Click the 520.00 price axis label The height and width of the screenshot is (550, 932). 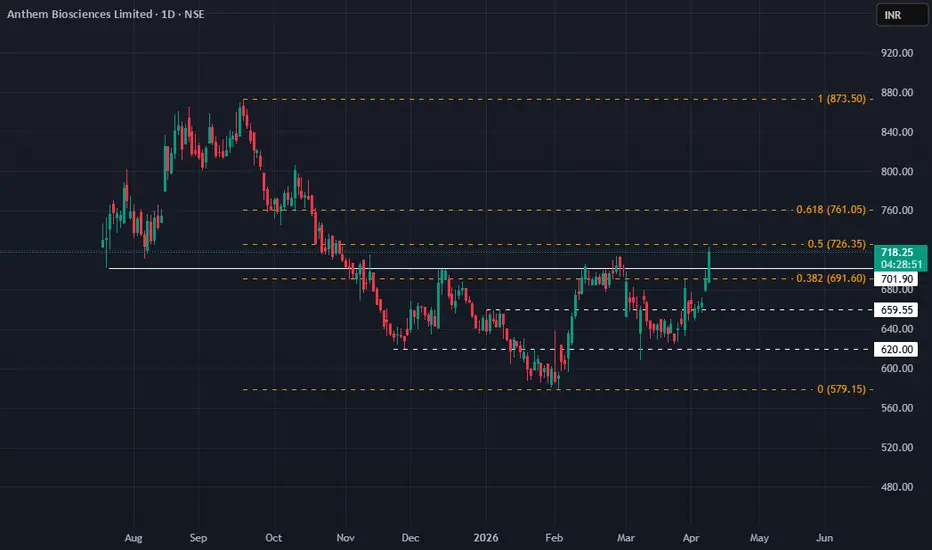click(896, 447)
